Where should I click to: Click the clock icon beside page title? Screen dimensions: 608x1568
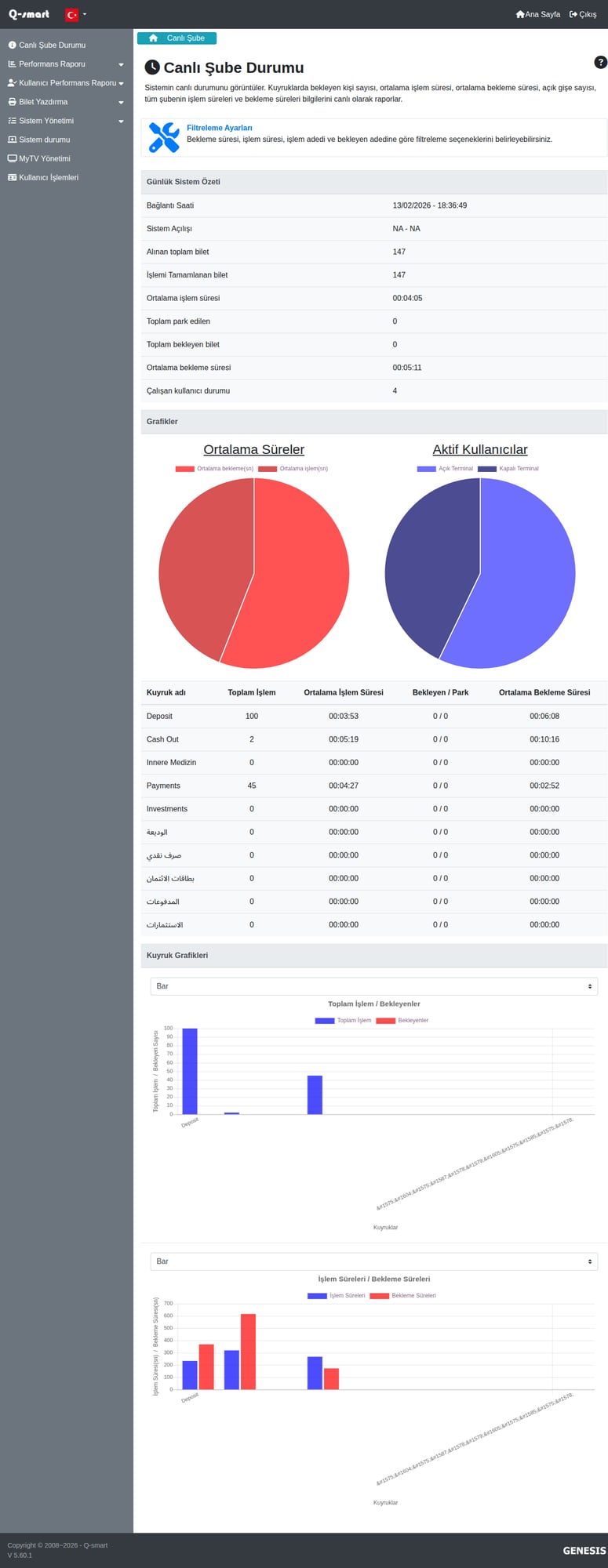pyautogui.click(x=152, y=67)
